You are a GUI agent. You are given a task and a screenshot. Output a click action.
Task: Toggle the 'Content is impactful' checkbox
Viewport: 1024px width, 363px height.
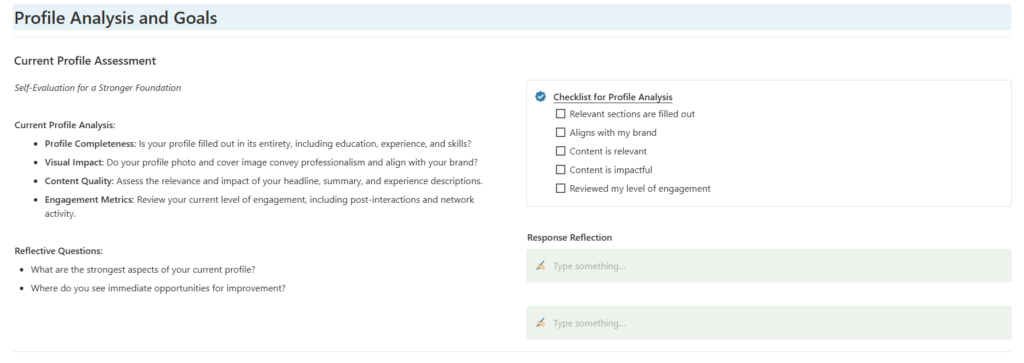pos(560,170)
